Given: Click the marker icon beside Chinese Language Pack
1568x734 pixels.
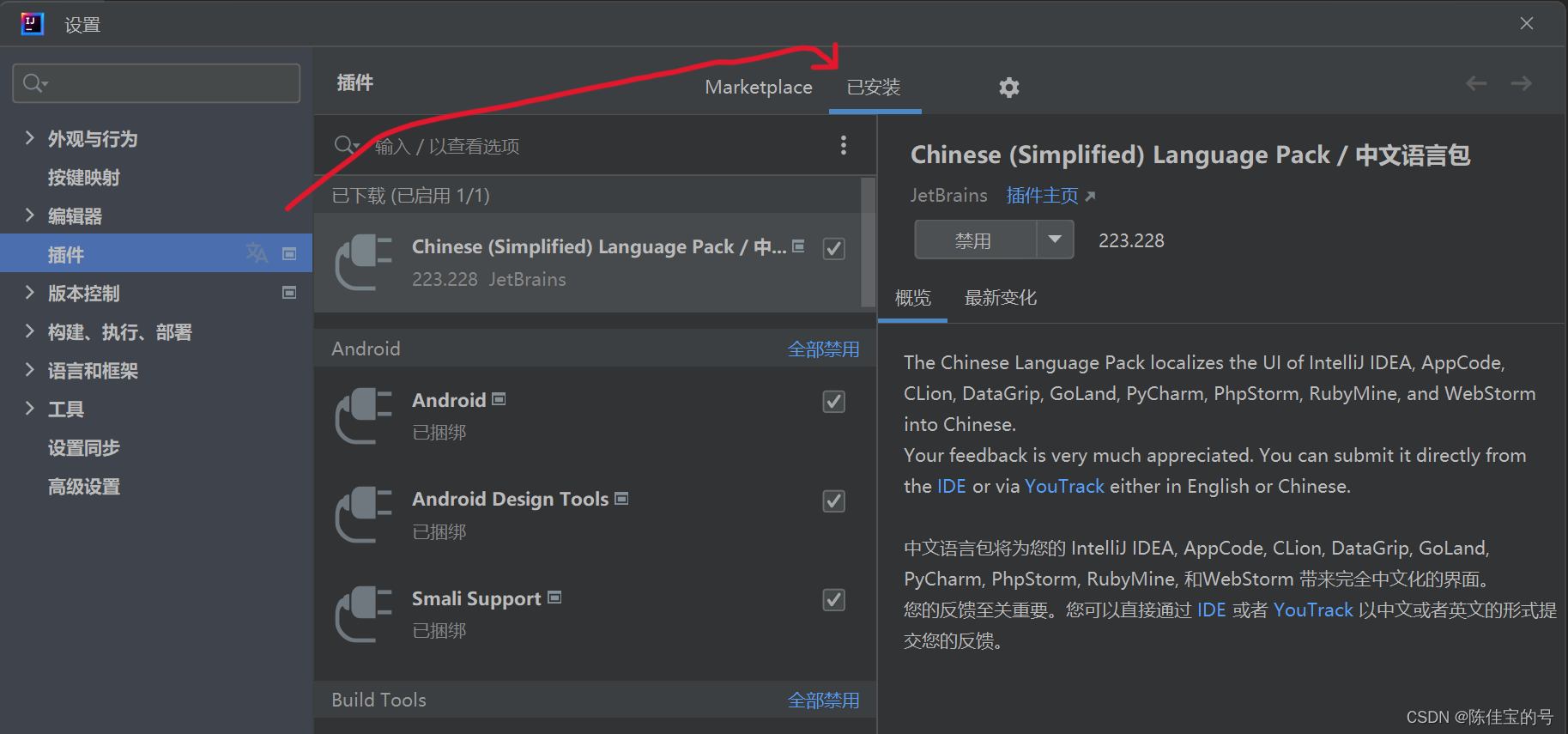Looking at the screenshot, I should (x=798, y=246).
